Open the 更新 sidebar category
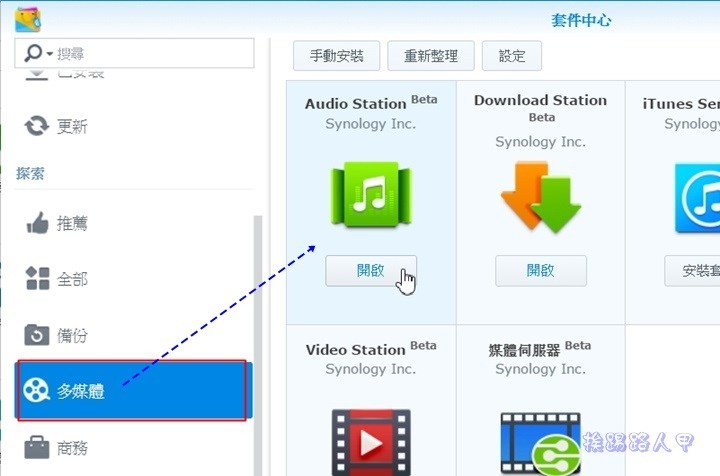The image size is (720, 476). coord(134,126)
